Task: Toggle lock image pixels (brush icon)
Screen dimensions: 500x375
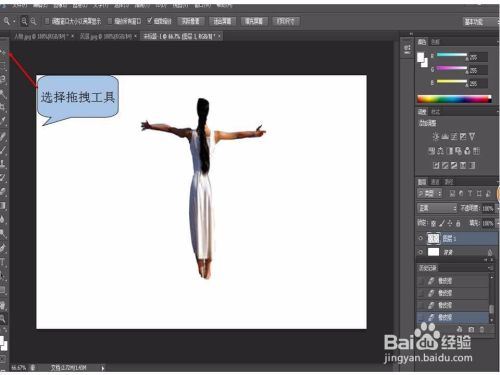Action: click(x=442, y=223)
